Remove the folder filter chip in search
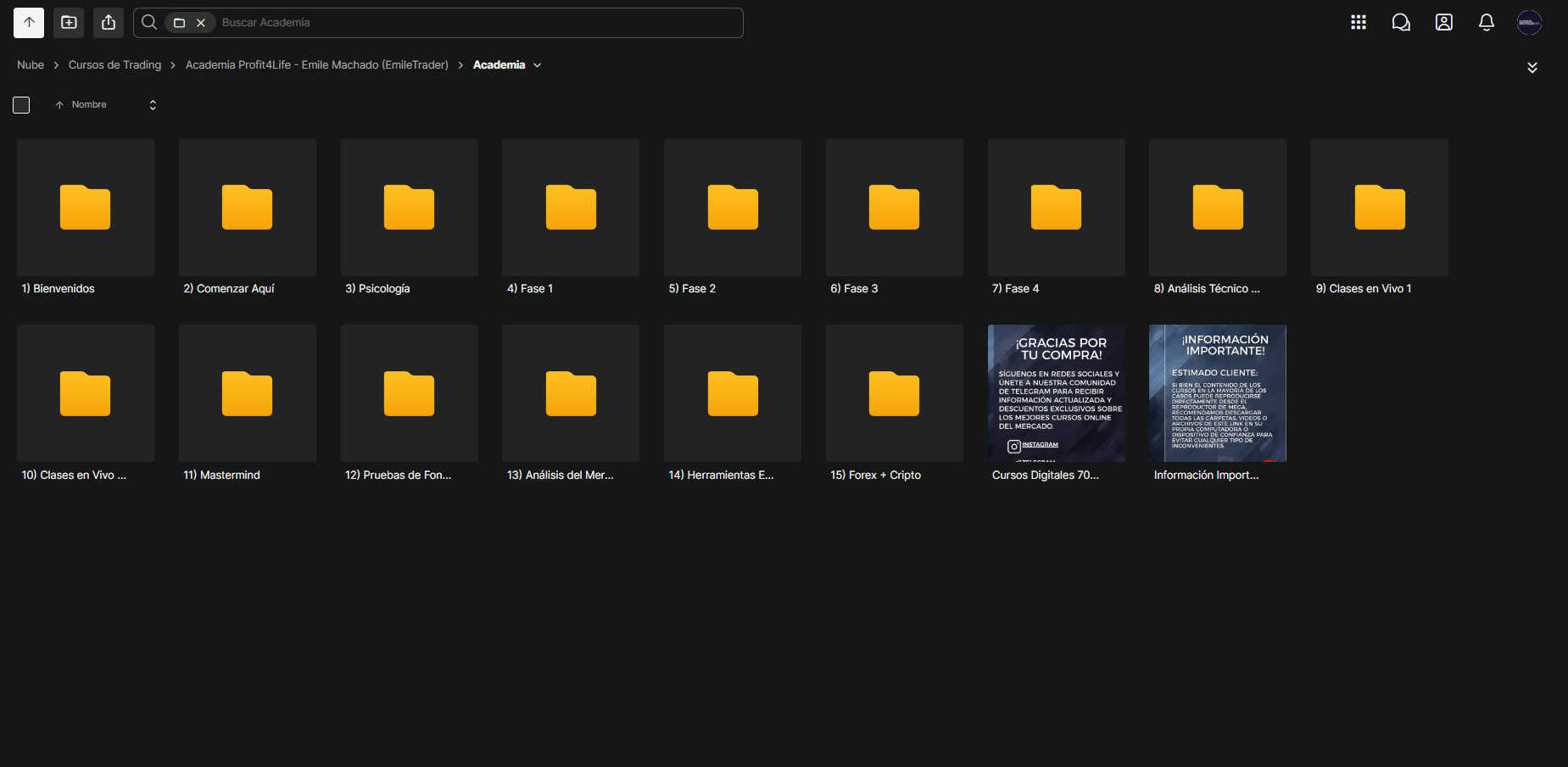 coord(201,23)
